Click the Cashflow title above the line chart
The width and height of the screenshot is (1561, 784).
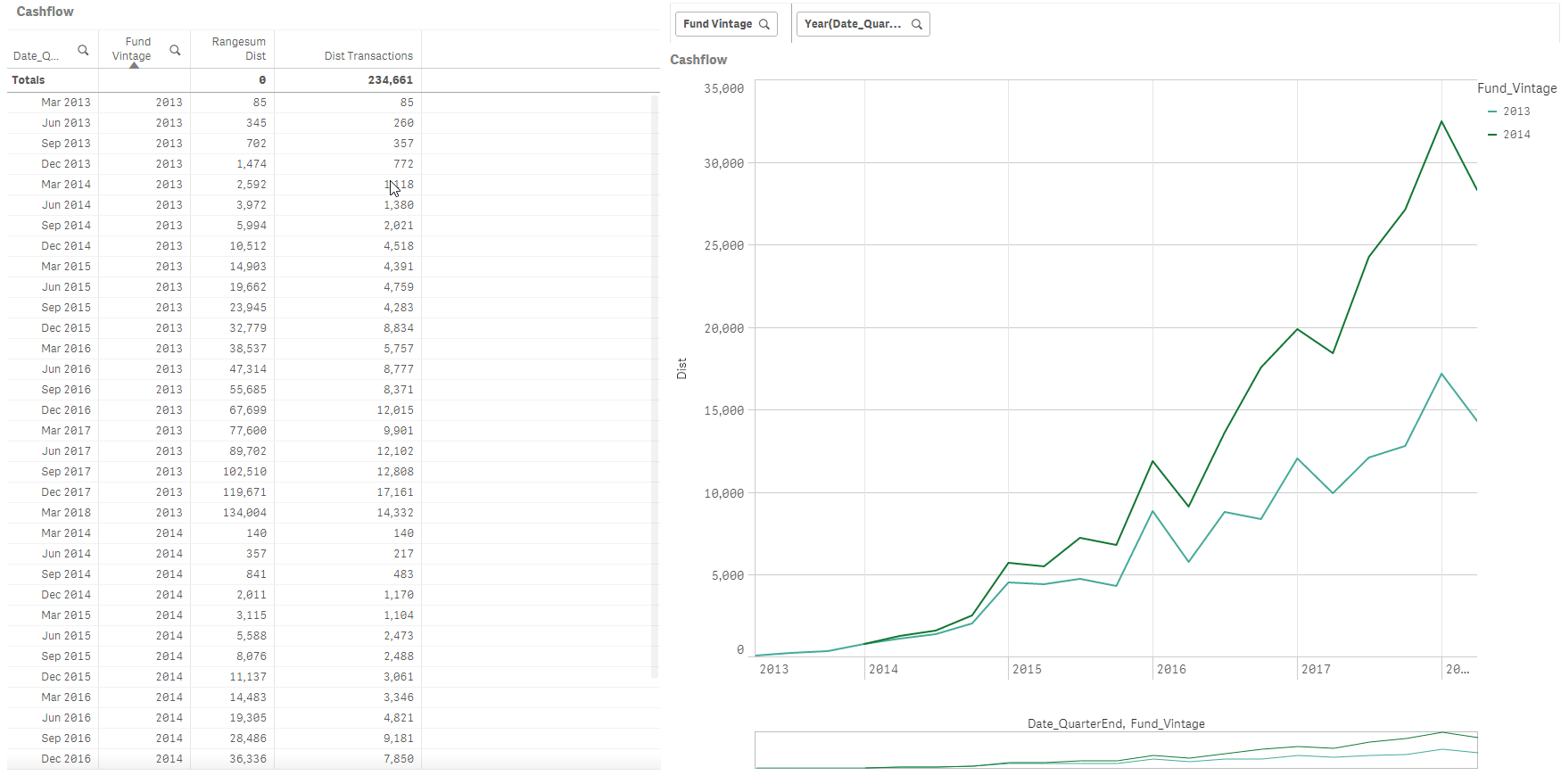pyautogui.click(x=698, y=60)
